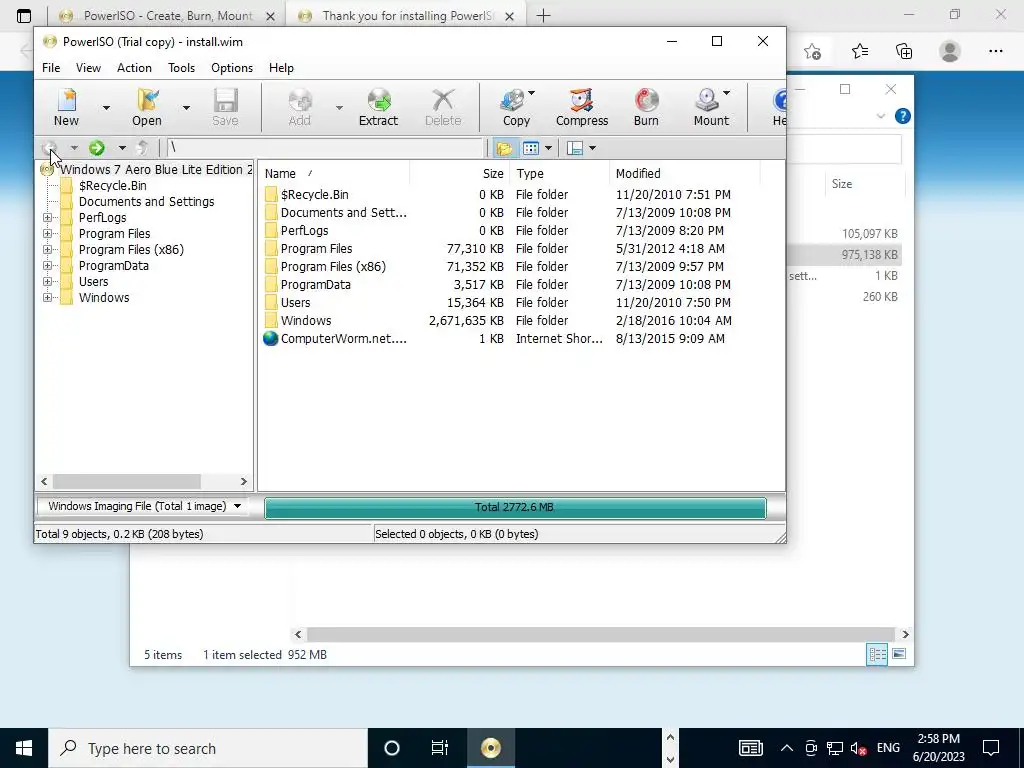Click the PowerISO taskbar icon

pos(490,748)
